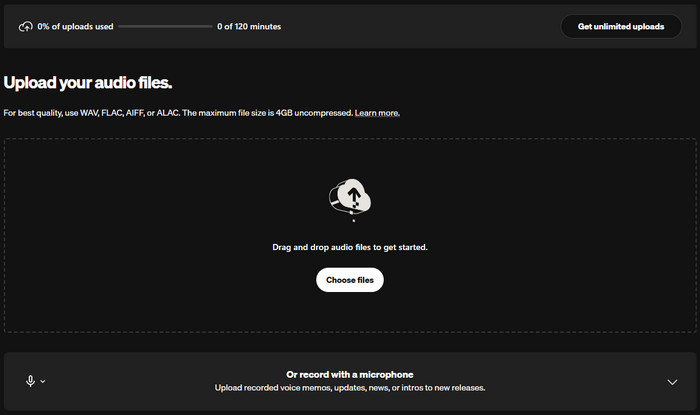700x415 pixels.
Task: Click 'Upload recorded voice memos' description text
Action: (x=350, y=388)
